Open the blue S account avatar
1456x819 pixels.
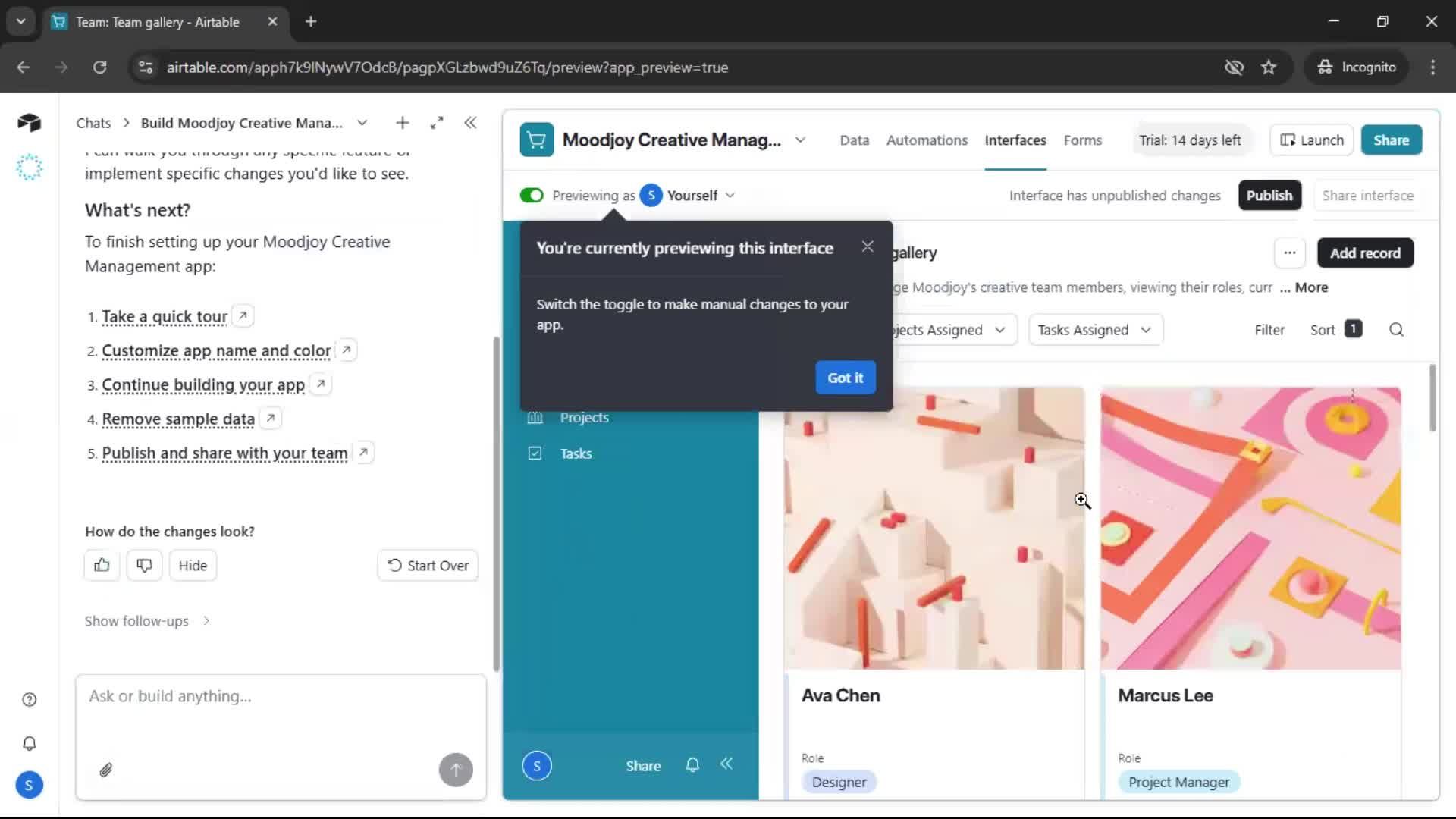pyautogui.click(x=29, y=785)
